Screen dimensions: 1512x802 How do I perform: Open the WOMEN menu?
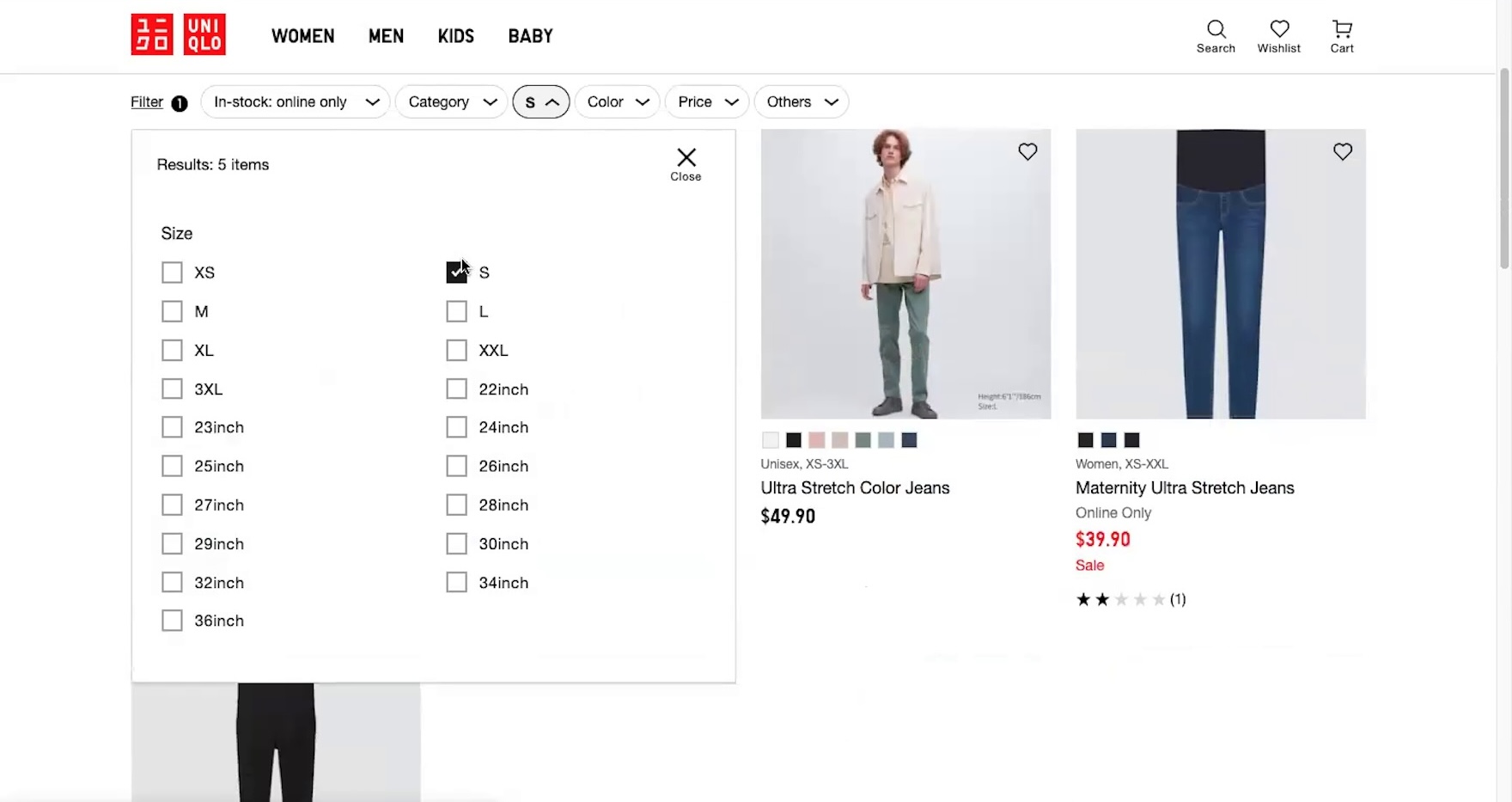302,36
